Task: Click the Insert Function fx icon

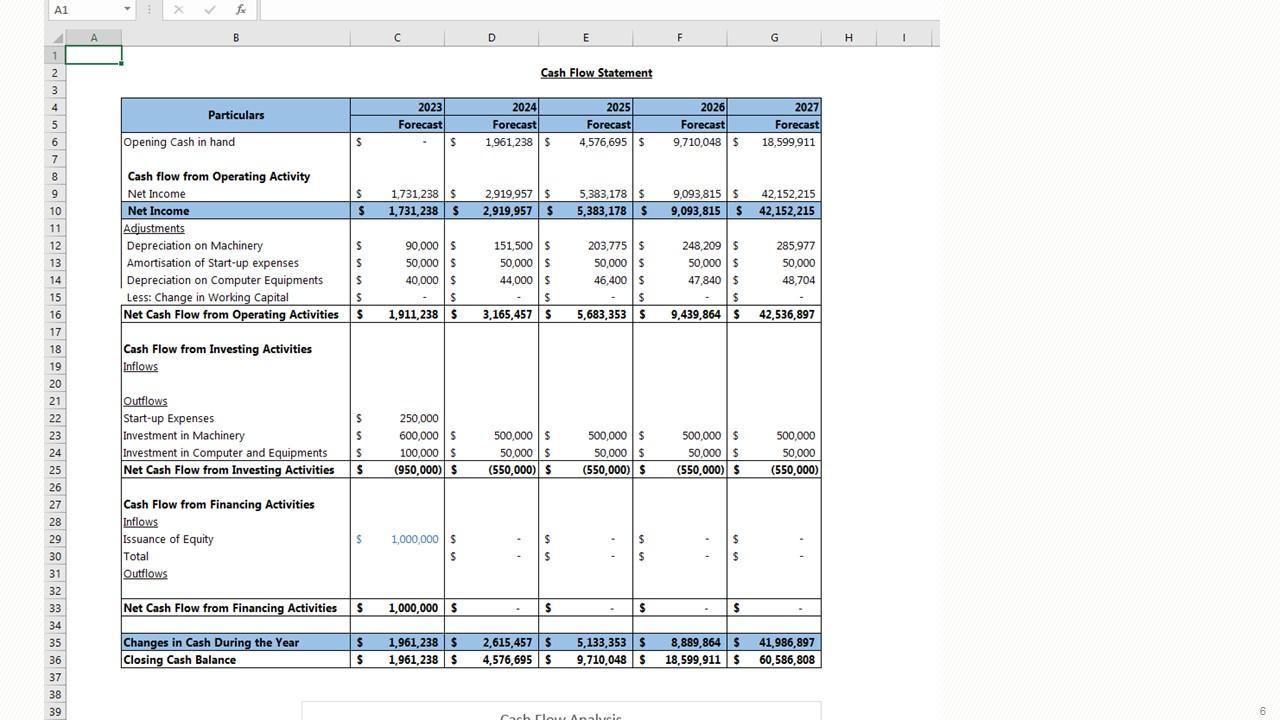Action: coord(241,10)
